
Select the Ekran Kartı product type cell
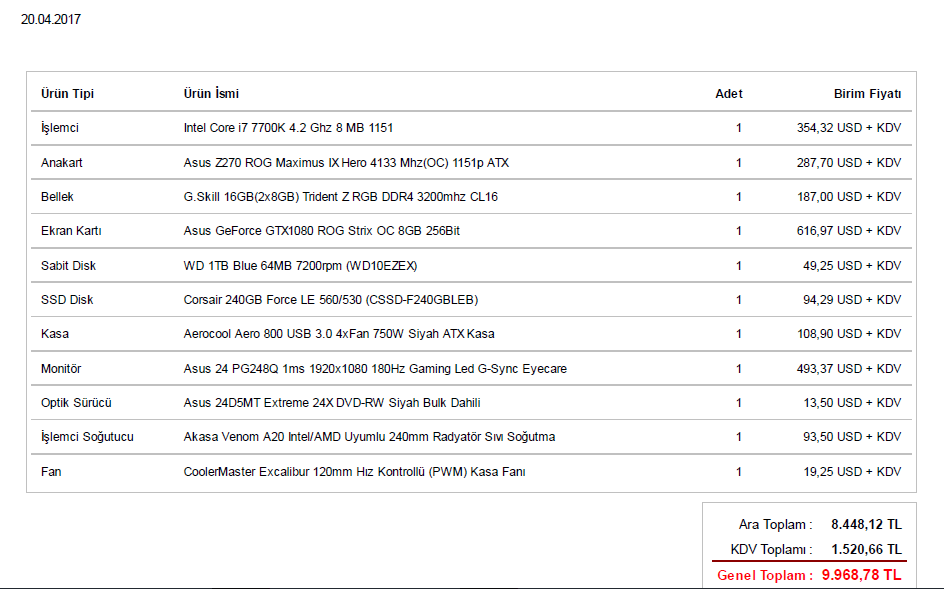tap(71, 231)
